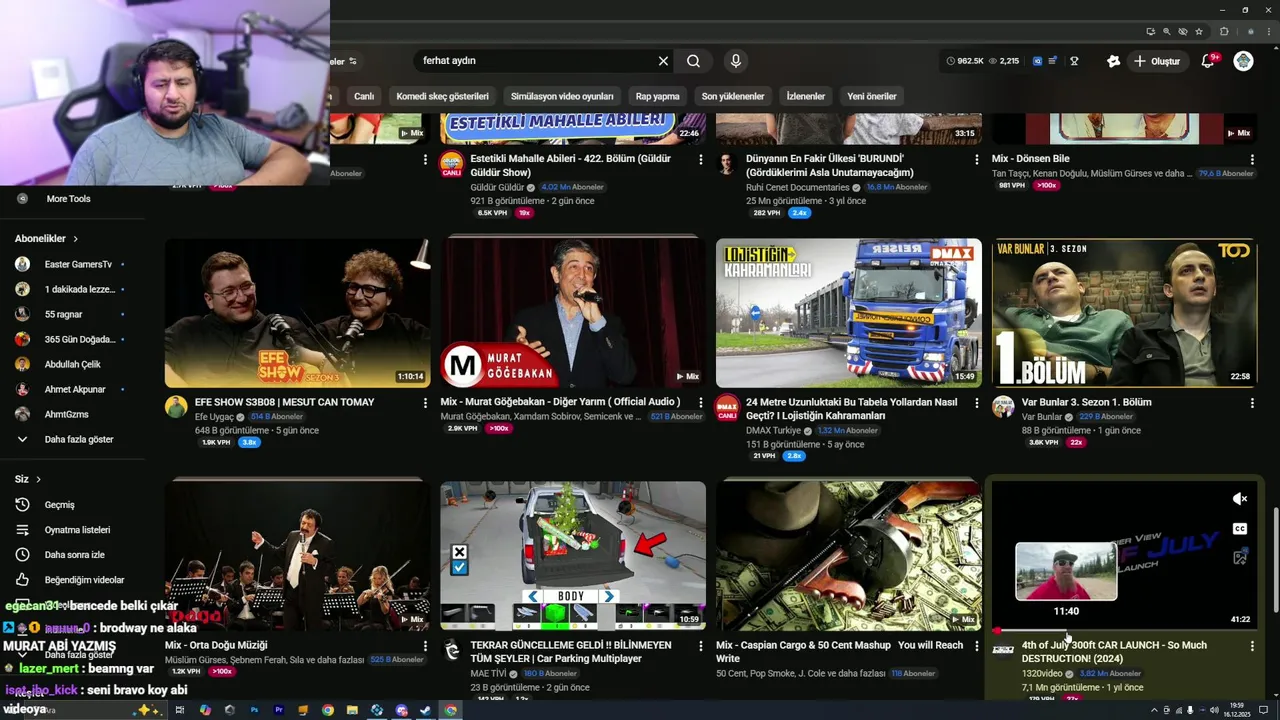Click the Güldür Güldür channel avatar
Image resolution: width=1280 pixels, height=720 pixels.
tap(452, 164)
